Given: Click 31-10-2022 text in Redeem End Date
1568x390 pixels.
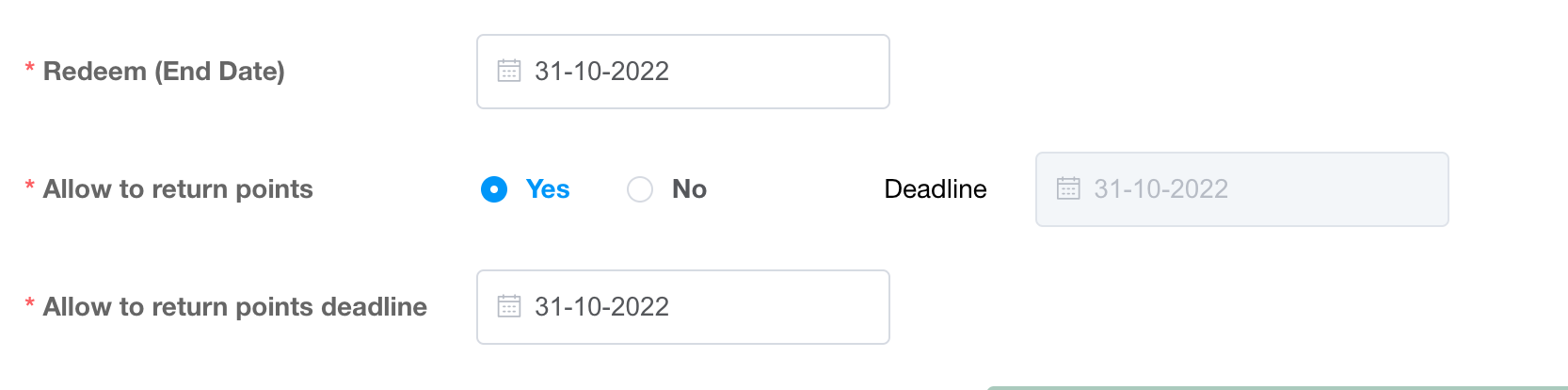Looking at the screenshot, I should click(601, 72).
